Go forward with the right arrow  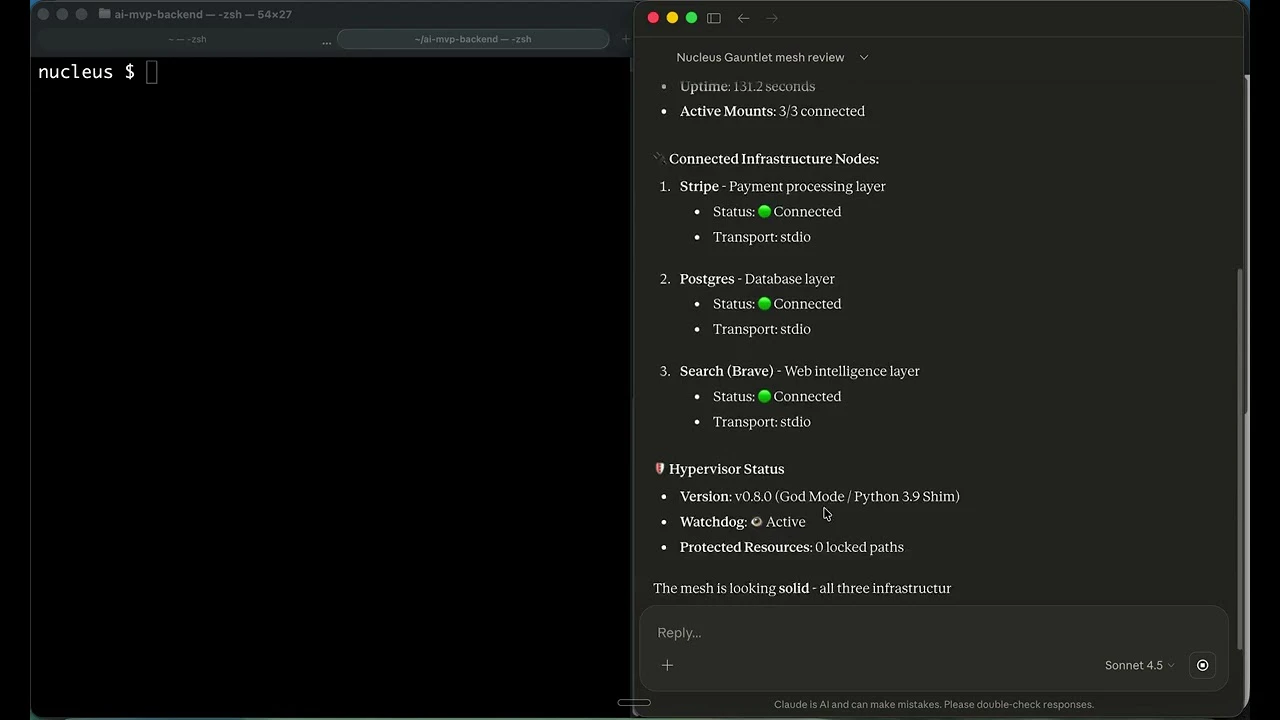pos(772,18)
